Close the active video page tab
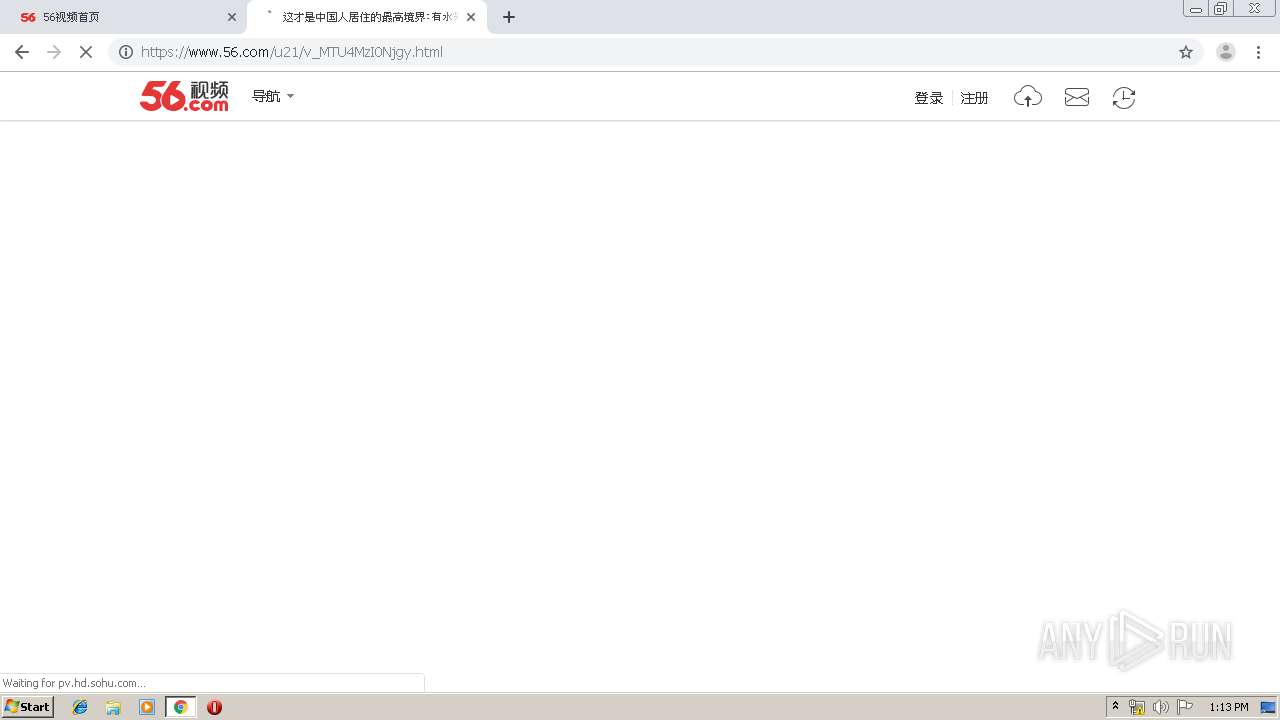Image resolution: width=1280 pixels, height=720 pixels. click(471, 17)
